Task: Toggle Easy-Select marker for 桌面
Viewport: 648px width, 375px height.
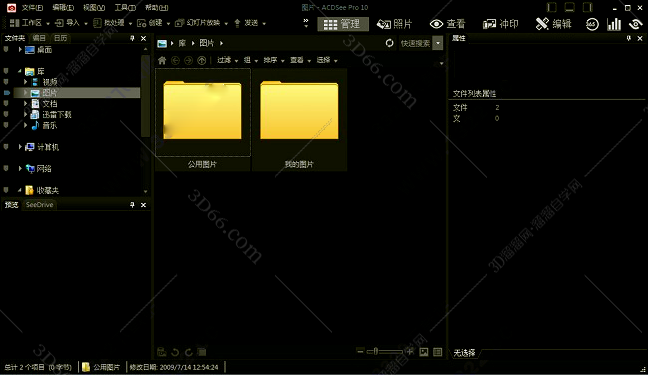Action: click(6, 50)
